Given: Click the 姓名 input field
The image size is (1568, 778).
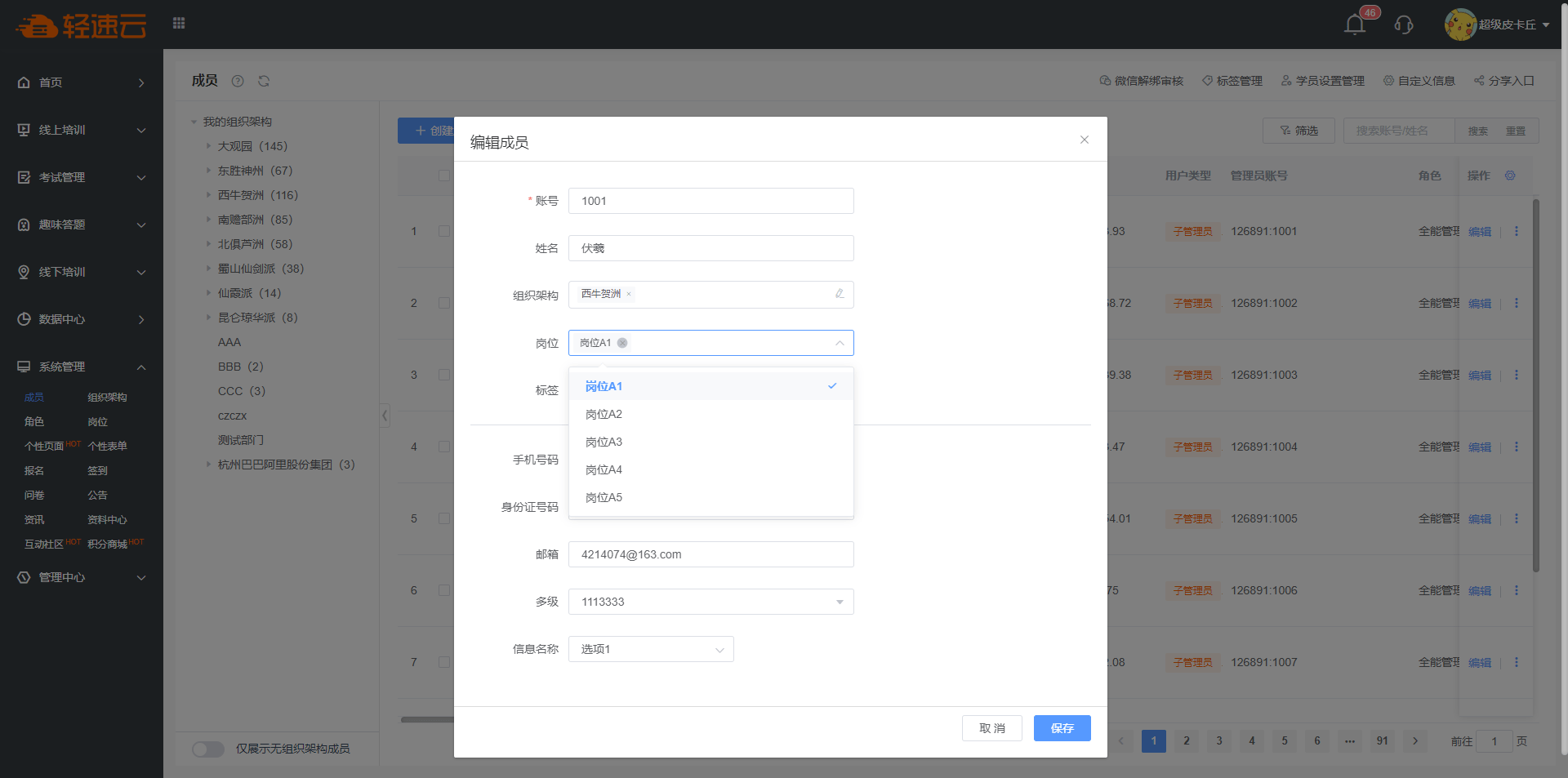Looking at the screenshot, I should (711, 248).
